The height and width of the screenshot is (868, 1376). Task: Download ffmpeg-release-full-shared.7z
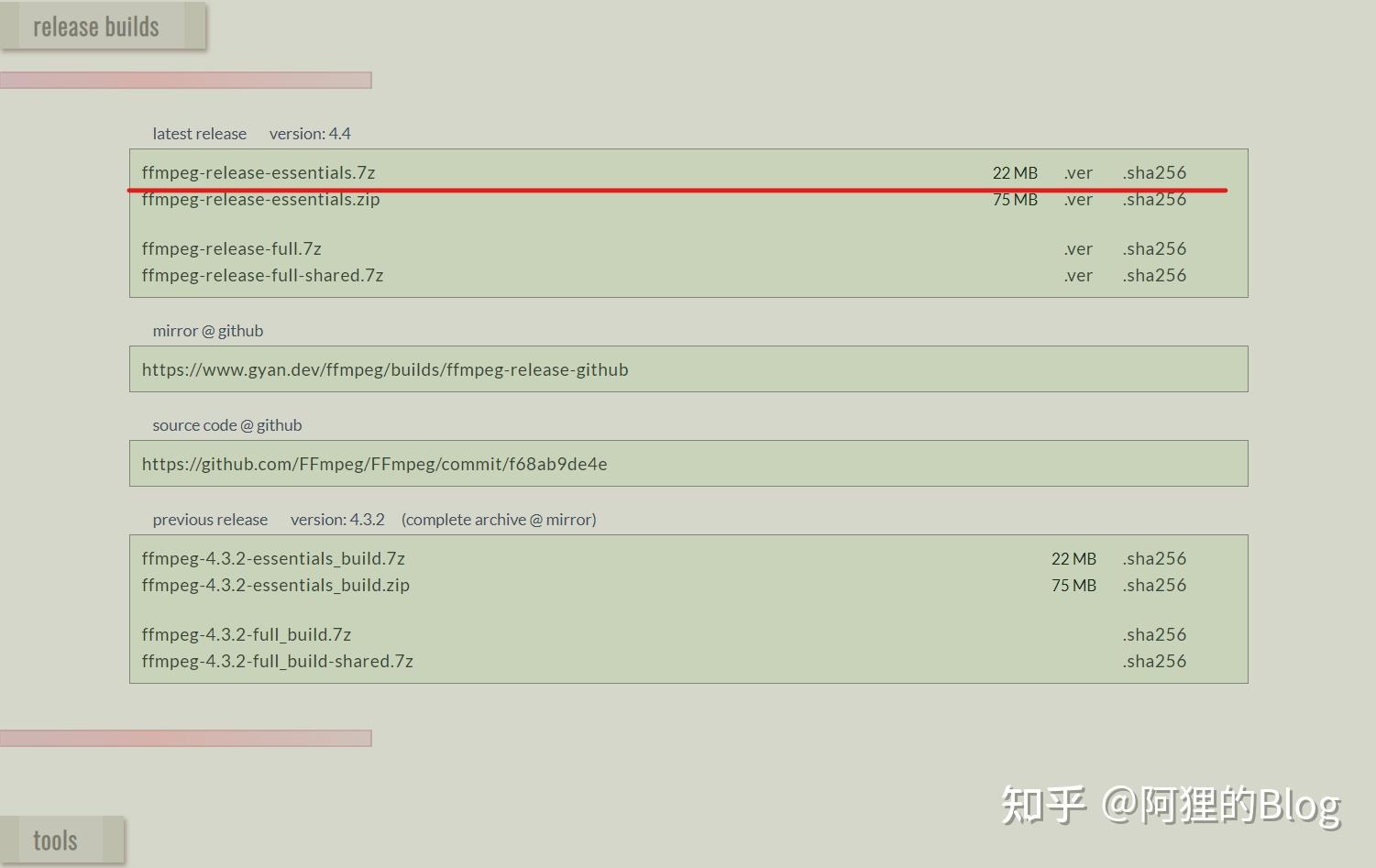click(x=262, y=275)
